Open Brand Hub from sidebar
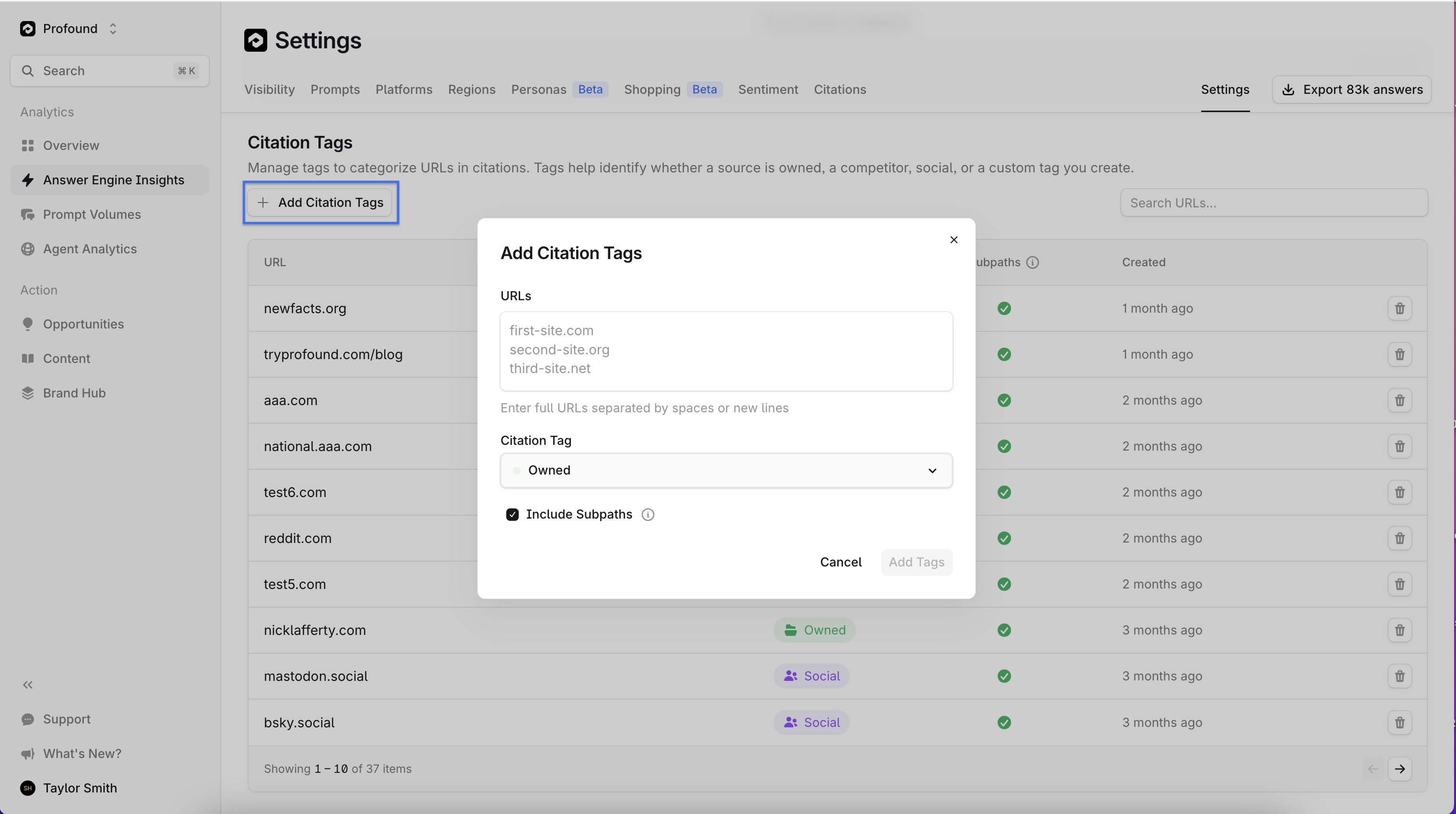Screen dimensions: 1456x814 [74, 393]
